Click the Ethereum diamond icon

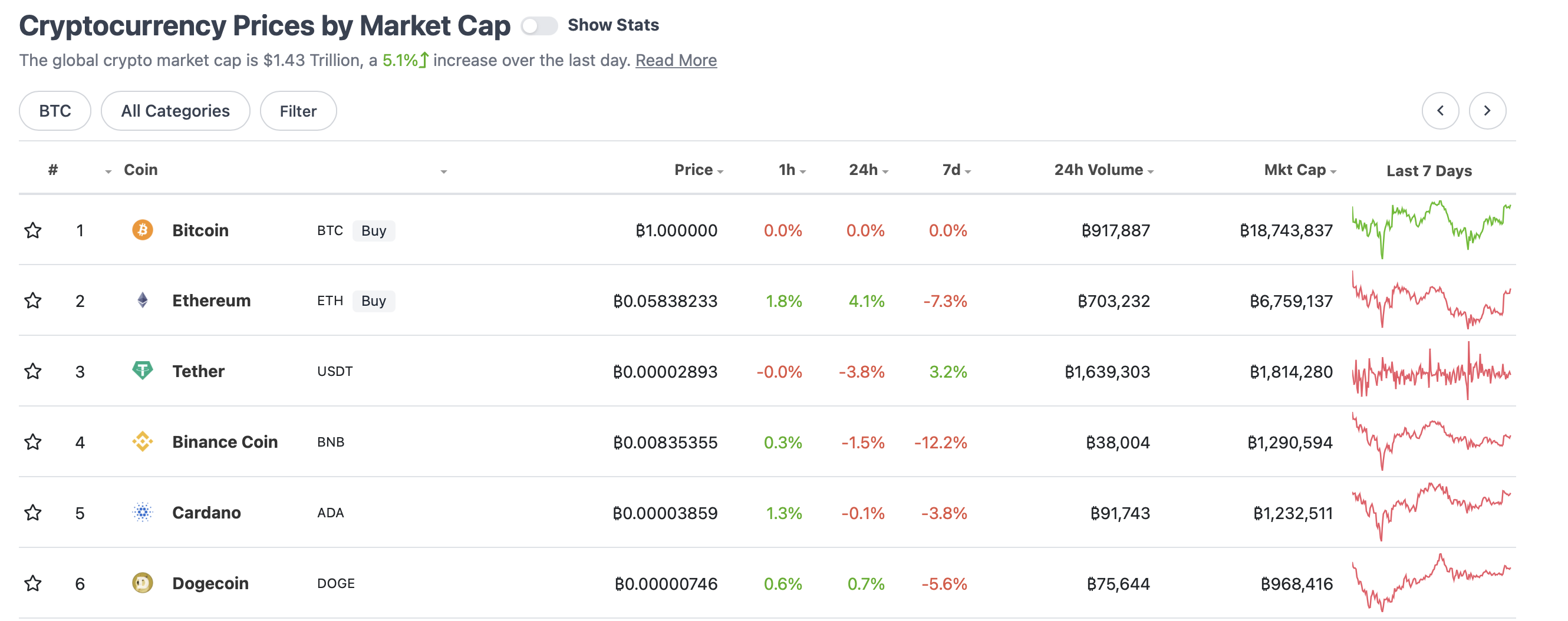pyautogui.click(x=143, y=300)
